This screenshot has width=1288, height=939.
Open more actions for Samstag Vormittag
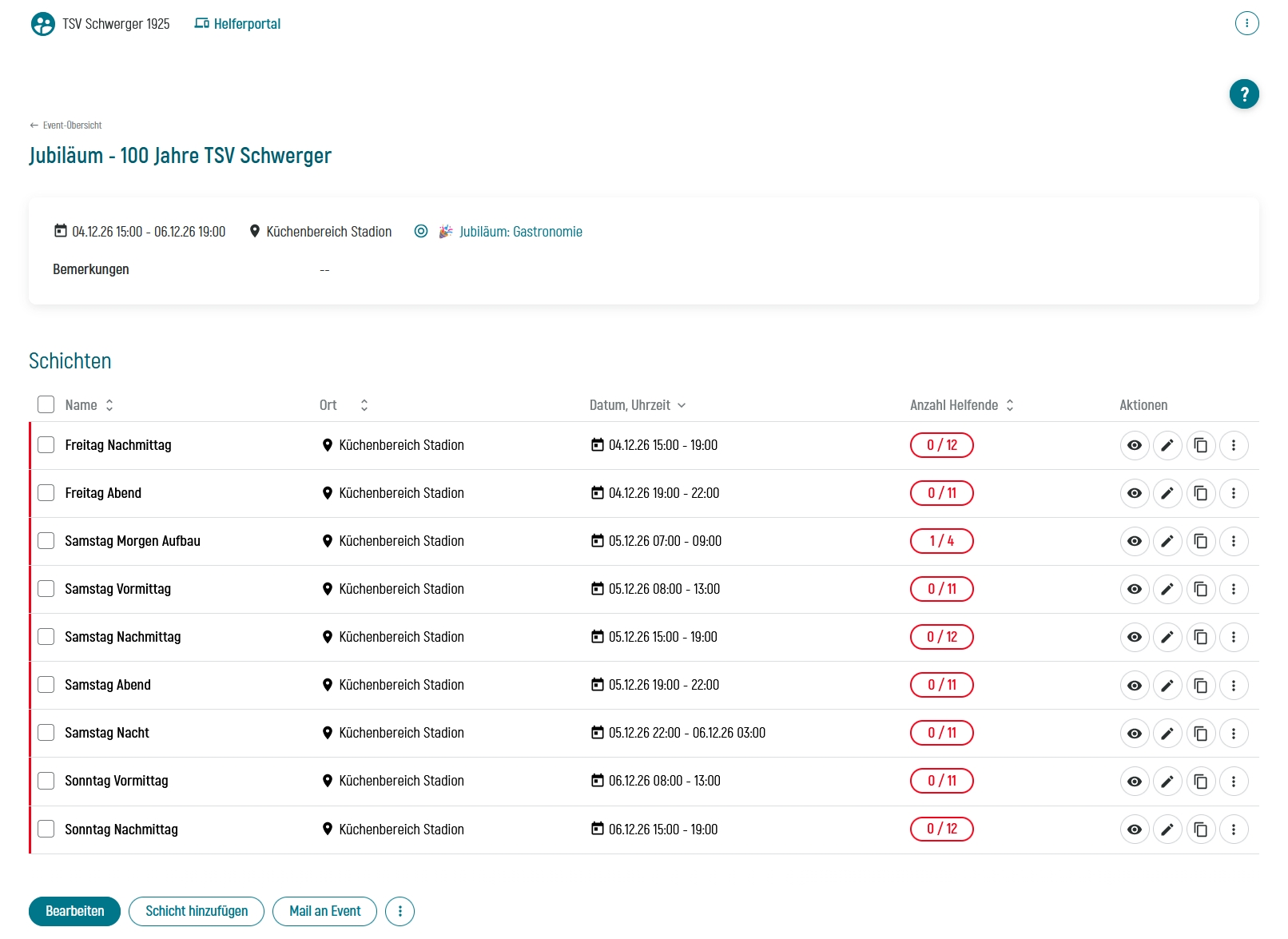coord(1233,589)
